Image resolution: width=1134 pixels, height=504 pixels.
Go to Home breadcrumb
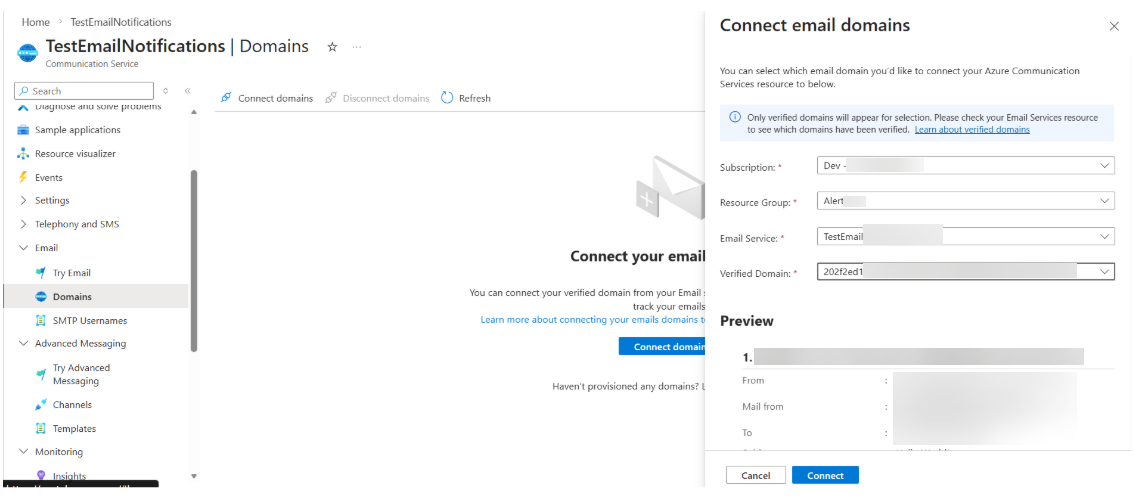(x=35, y=22)
